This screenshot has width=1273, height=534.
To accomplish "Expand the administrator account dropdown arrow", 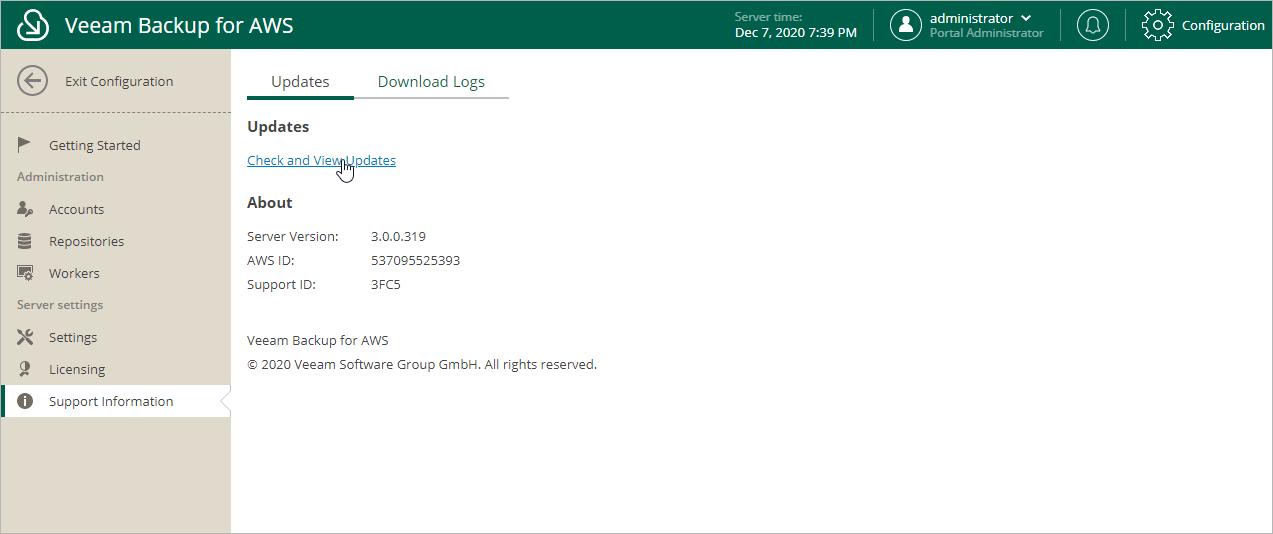I will (x=1026, y=18).
